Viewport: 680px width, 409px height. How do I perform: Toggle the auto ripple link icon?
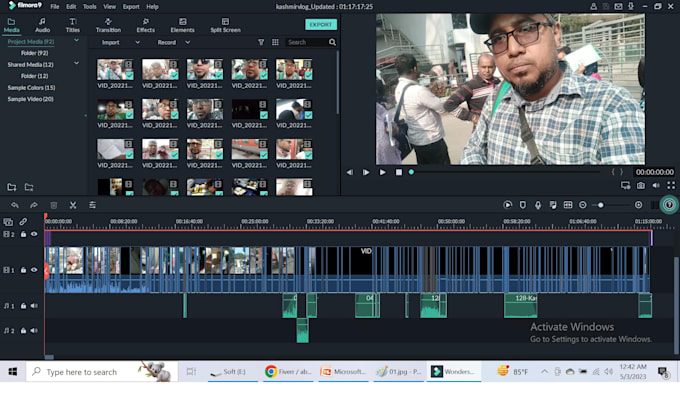[23, 222]
